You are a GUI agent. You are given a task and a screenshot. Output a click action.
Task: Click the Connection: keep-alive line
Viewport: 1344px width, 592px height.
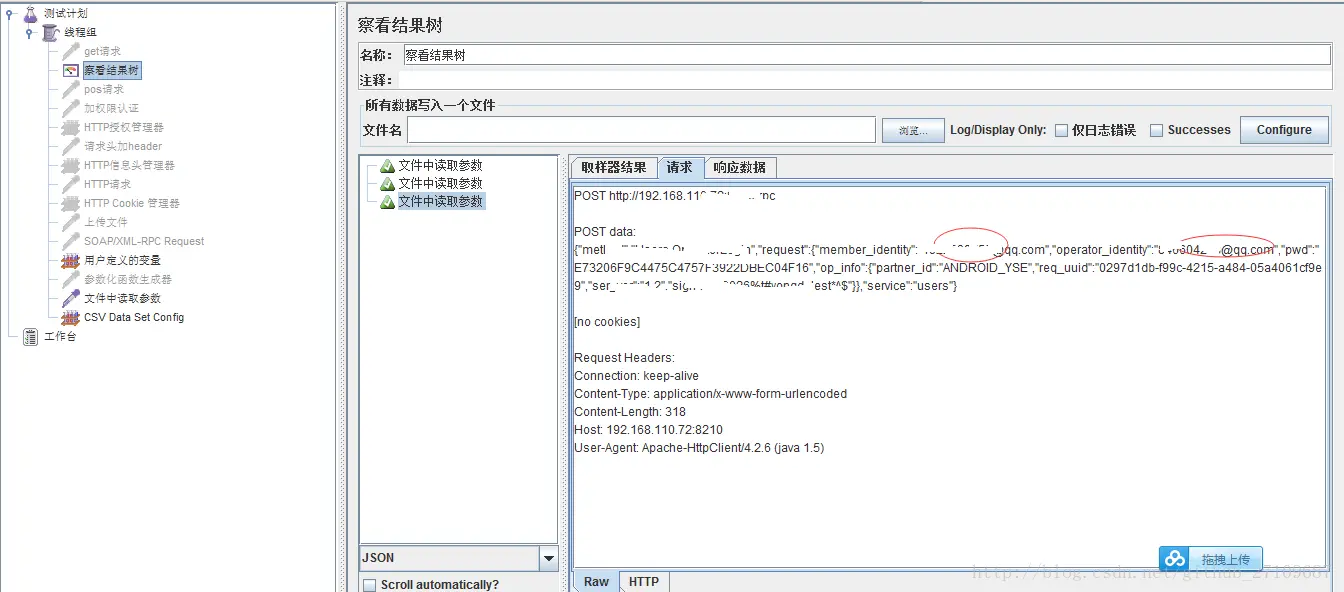[636, 376]
